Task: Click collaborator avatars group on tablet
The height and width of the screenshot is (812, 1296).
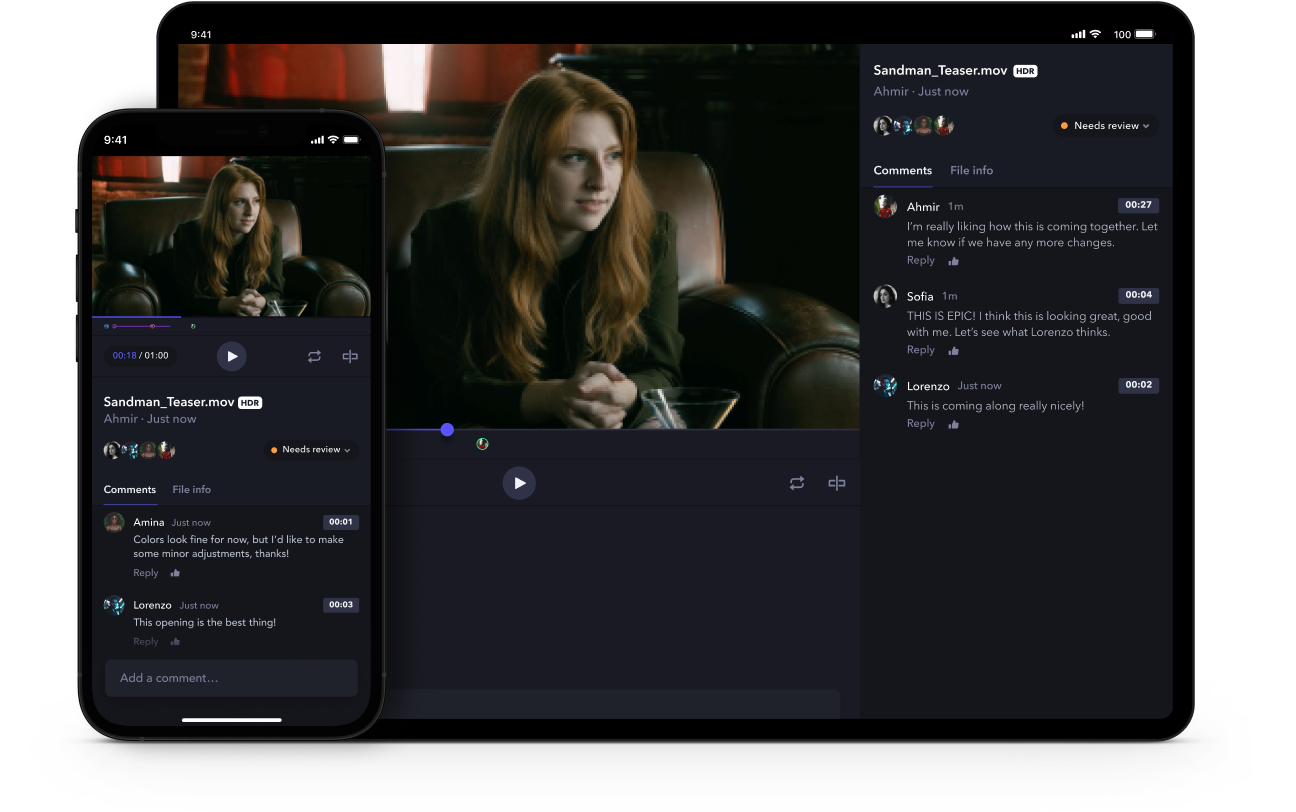Action: tap(914, 126)
